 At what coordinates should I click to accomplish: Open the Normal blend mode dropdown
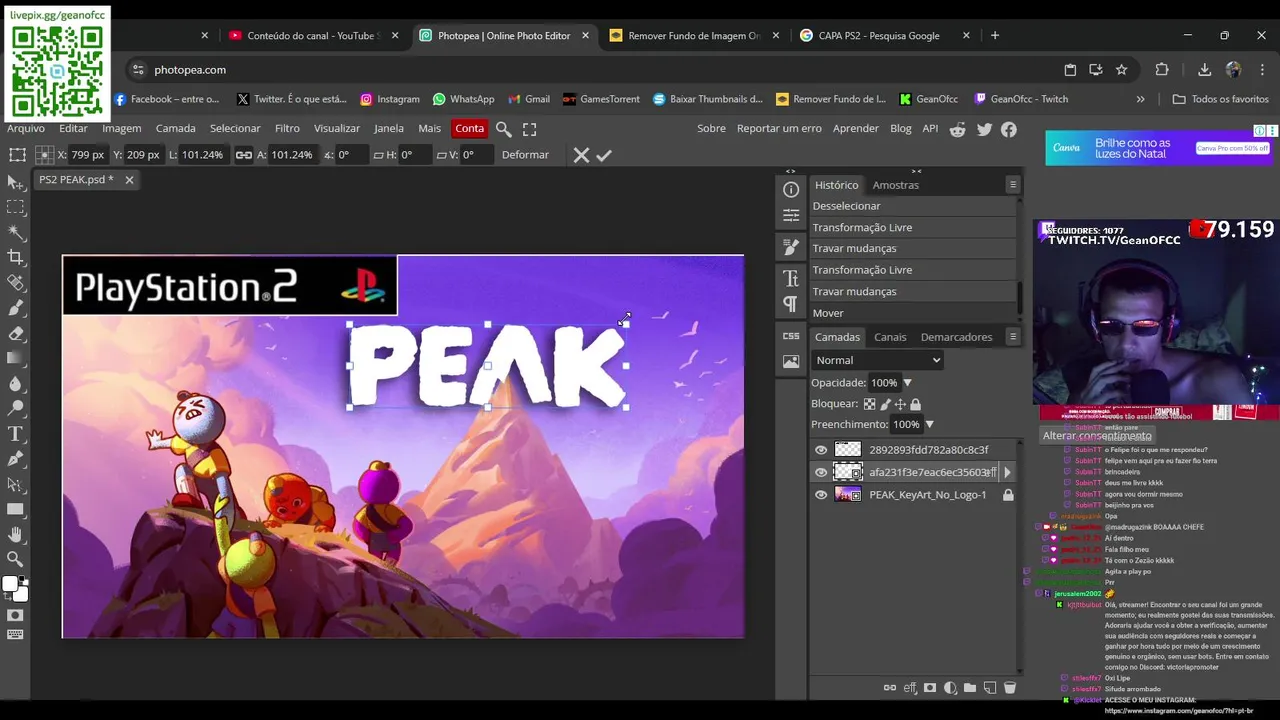[877, 360]
